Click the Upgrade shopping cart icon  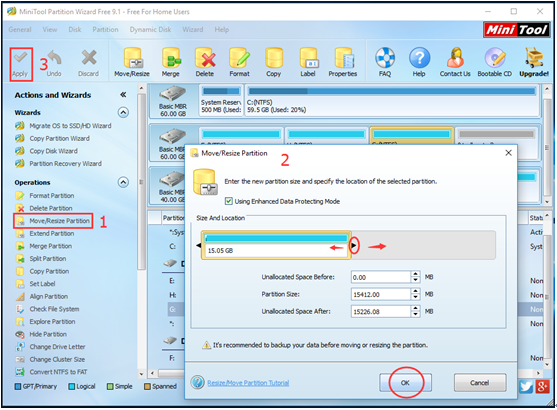(534, 63)
